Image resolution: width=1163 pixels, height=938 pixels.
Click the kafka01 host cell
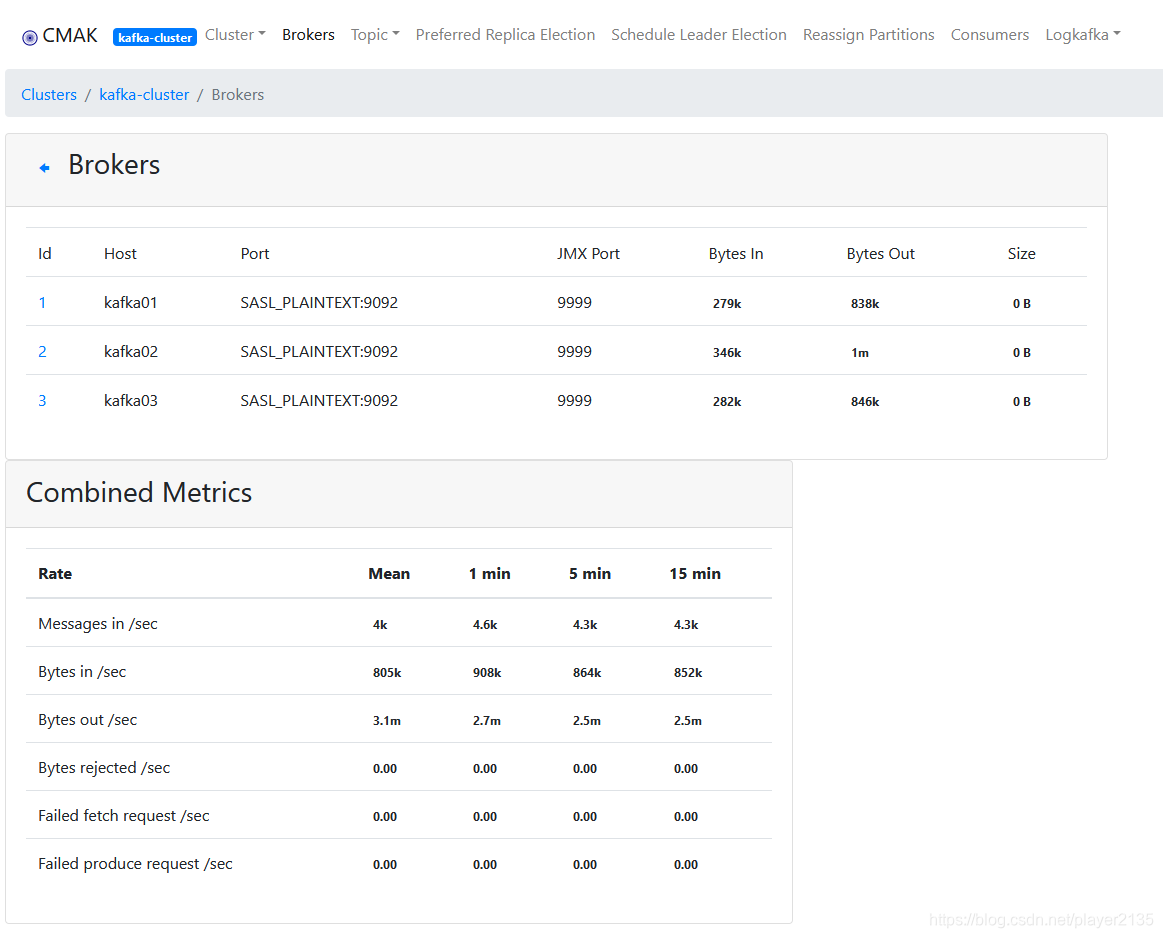pos(131,302)
